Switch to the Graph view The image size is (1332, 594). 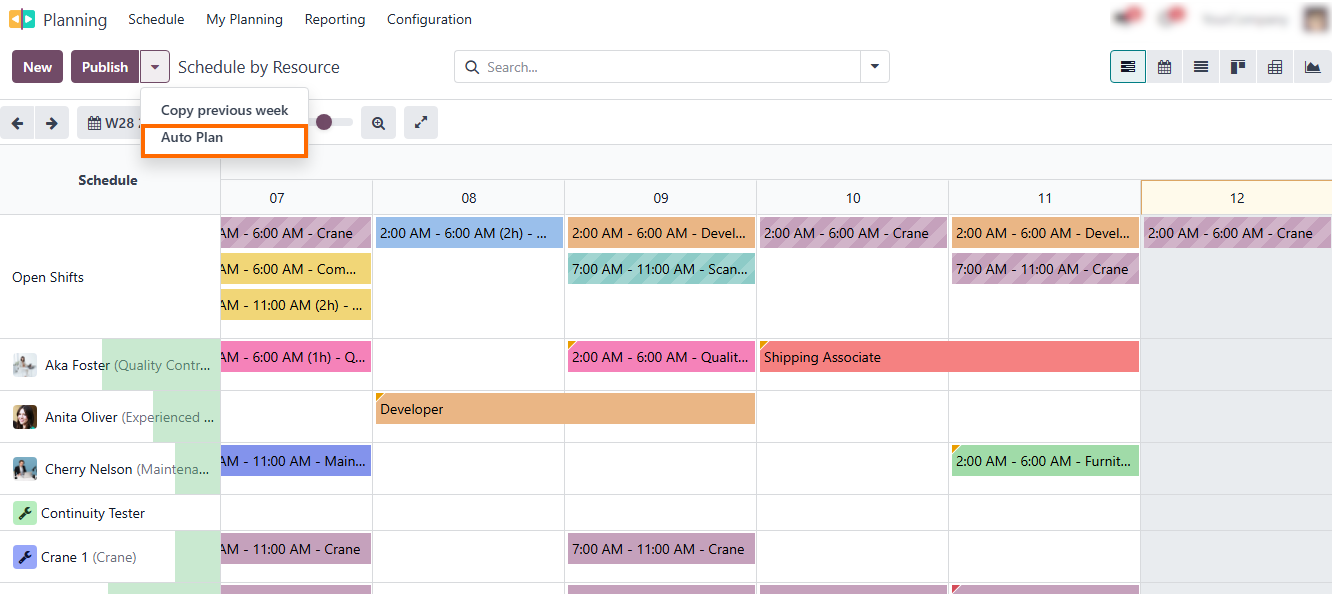pyautogui.click(x=1311, y=66)
